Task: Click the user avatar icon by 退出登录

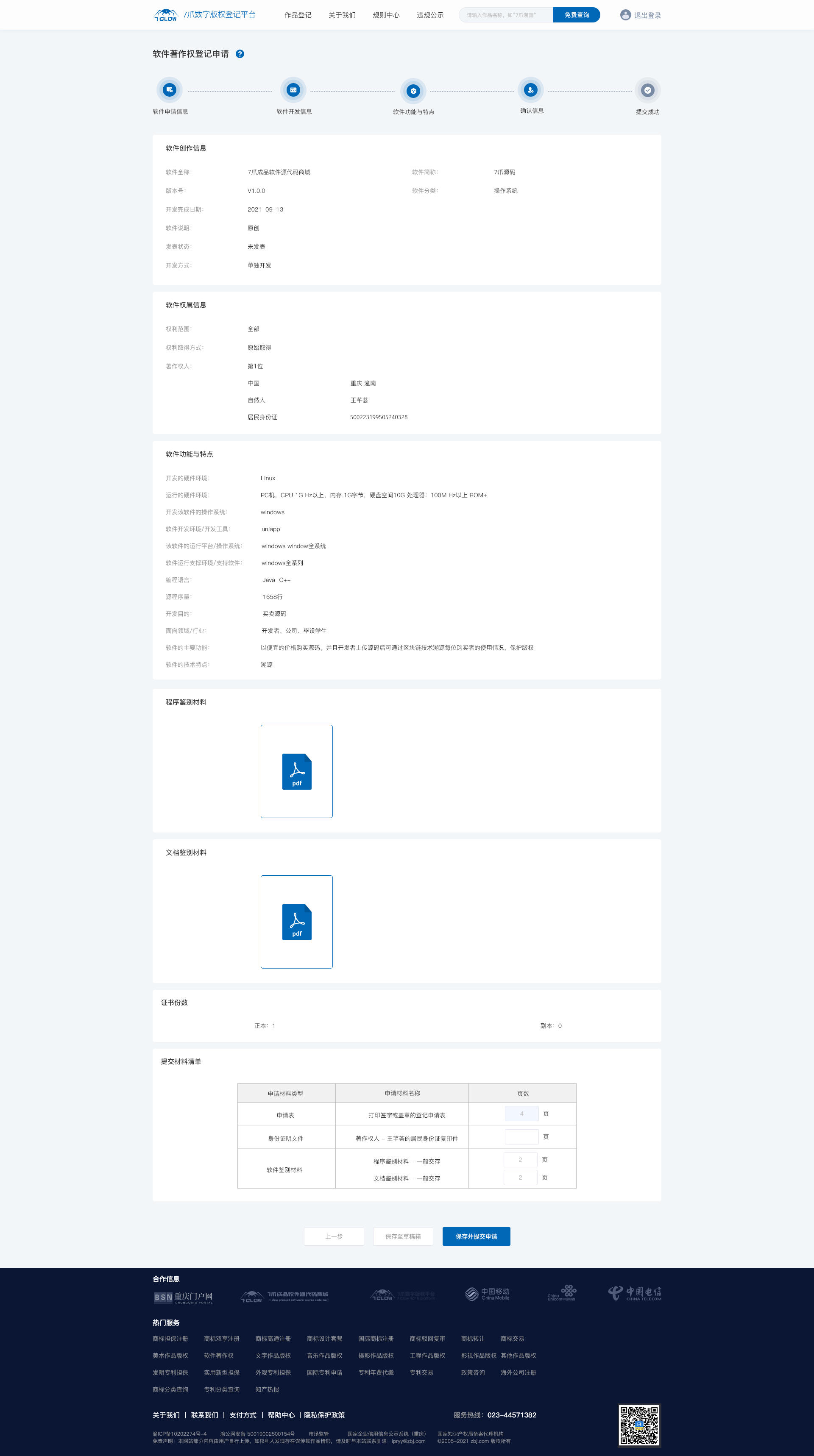Action: [625, 15]
